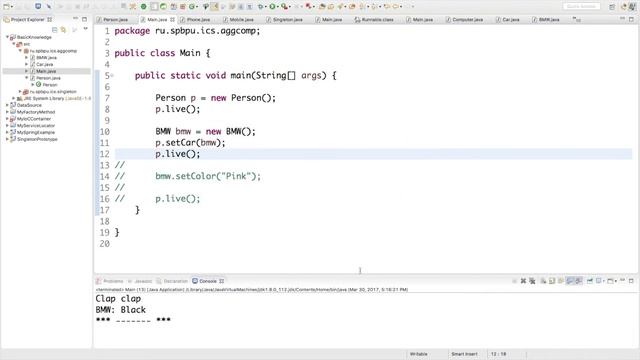Open the New wizard toolbar icon
This screenshot has width=640, height=360.
[6, 7]
